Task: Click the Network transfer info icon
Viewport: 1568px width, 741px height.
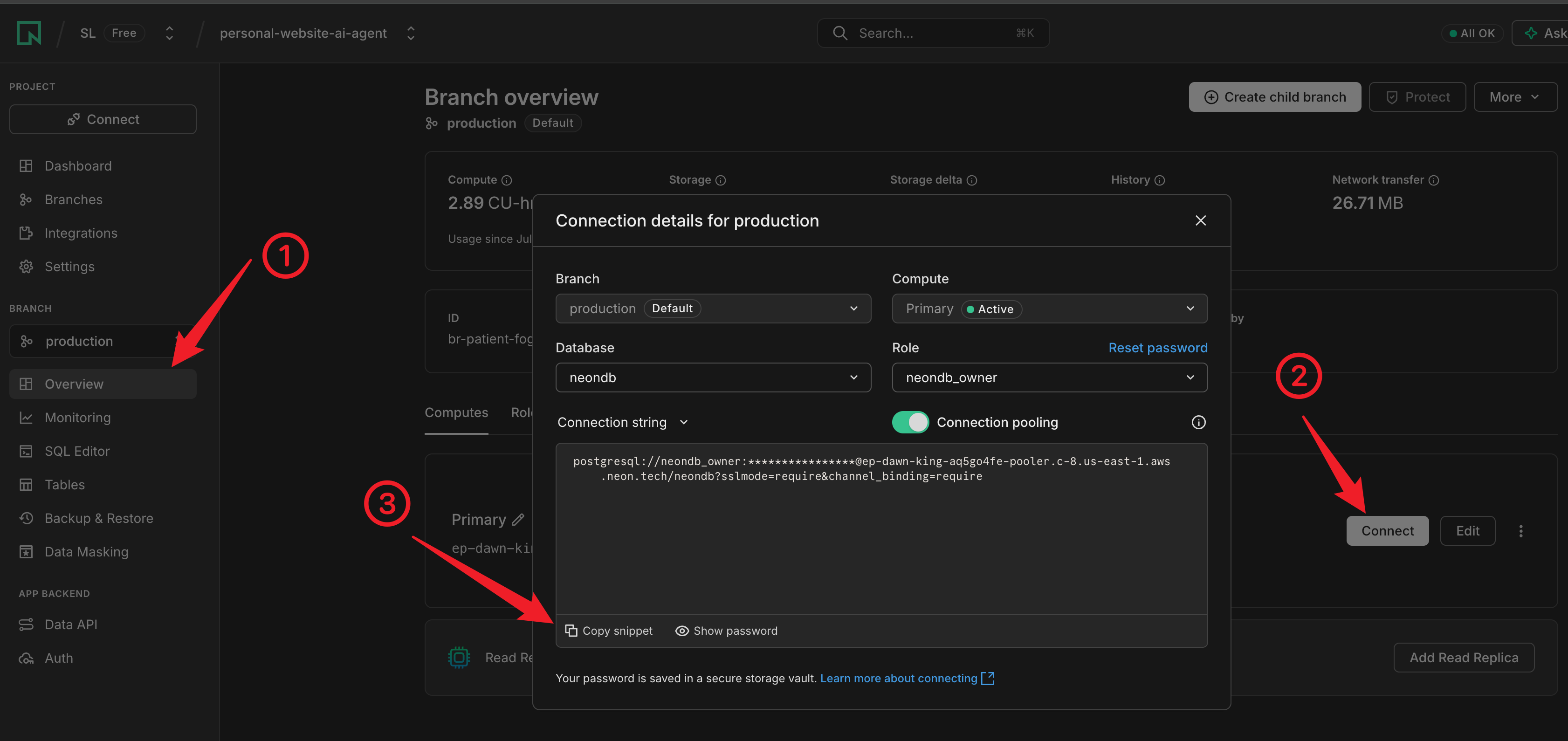Action: 1433,180
